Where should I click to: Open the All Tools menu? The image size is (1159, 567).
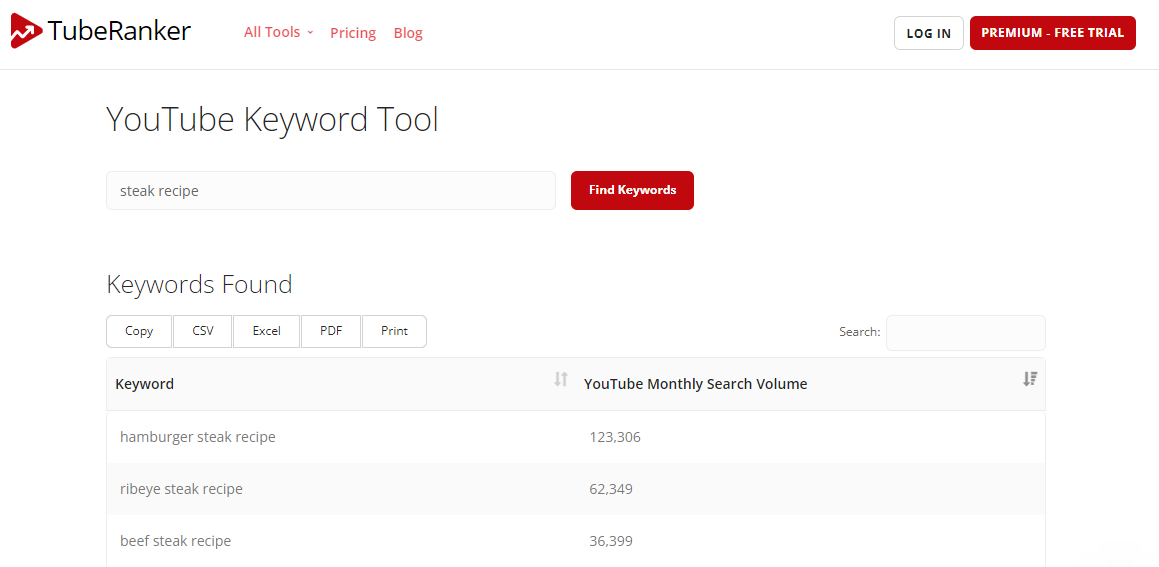coord(279,33)
